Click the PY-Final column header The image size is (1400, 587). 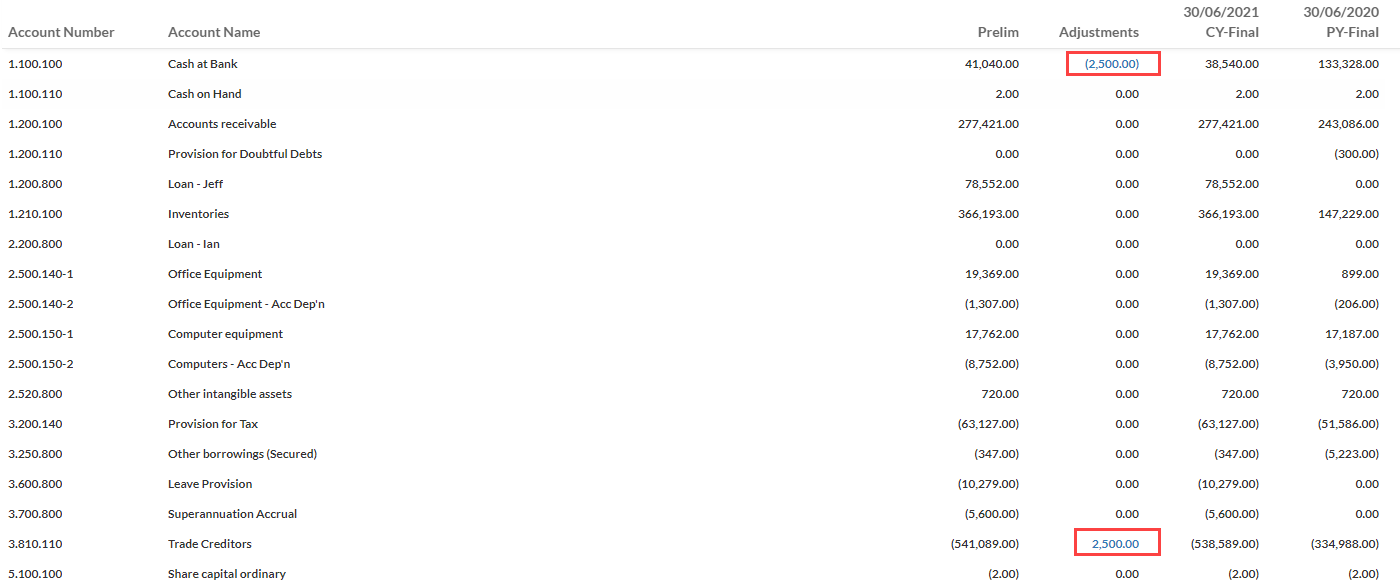point(1351,32)
